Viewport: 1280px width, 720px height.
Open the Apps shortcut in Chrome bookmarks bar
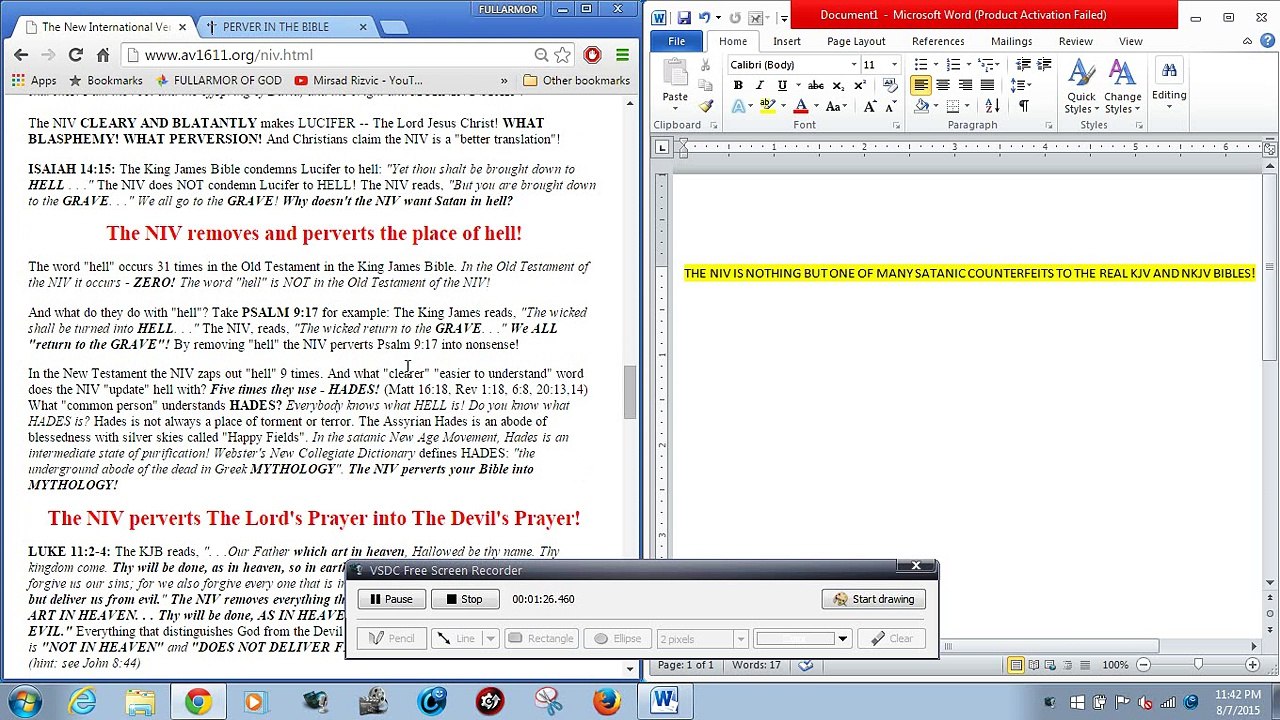tap(34, 80)
